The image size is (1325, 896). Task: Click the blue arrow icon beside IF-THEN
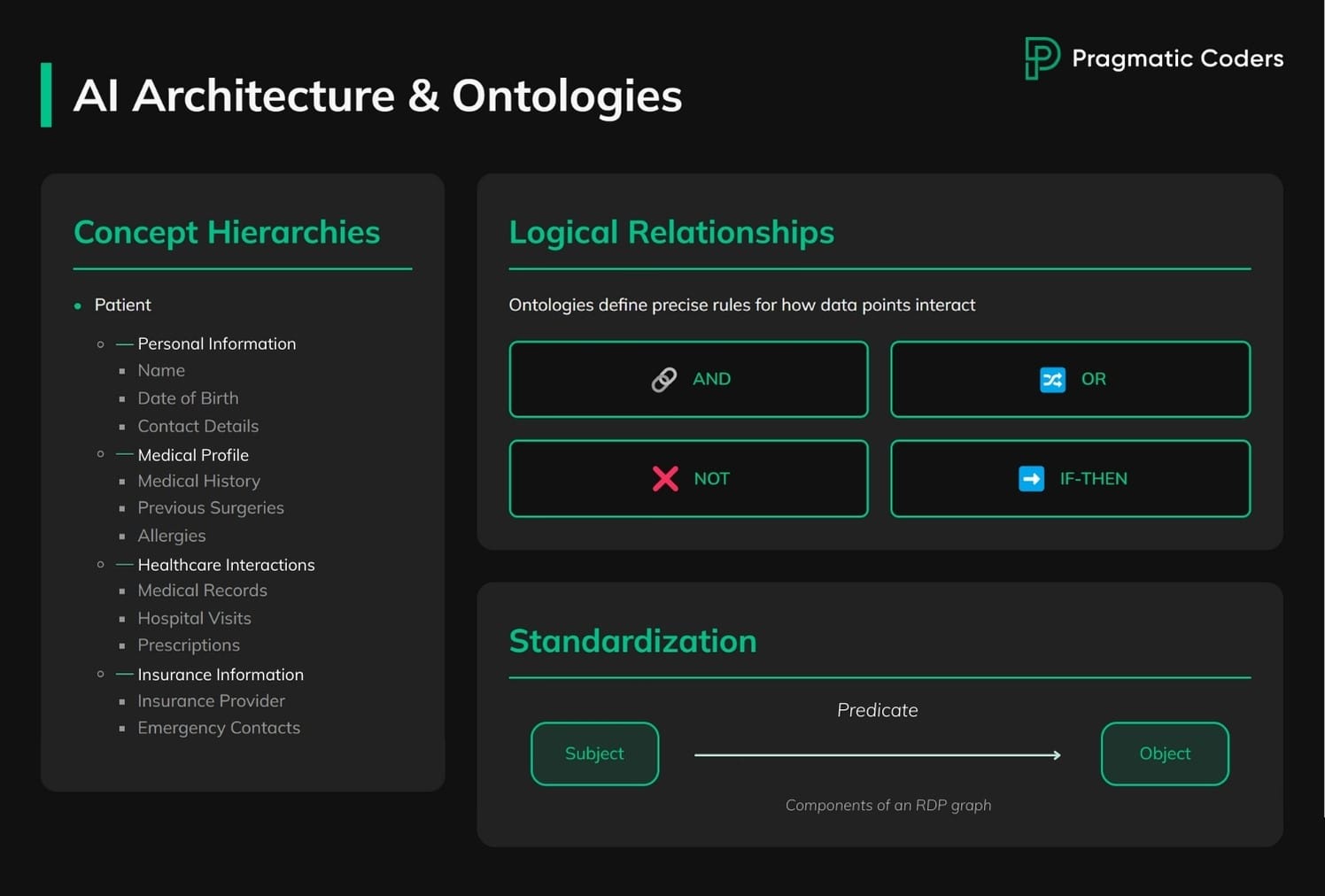1031,479
